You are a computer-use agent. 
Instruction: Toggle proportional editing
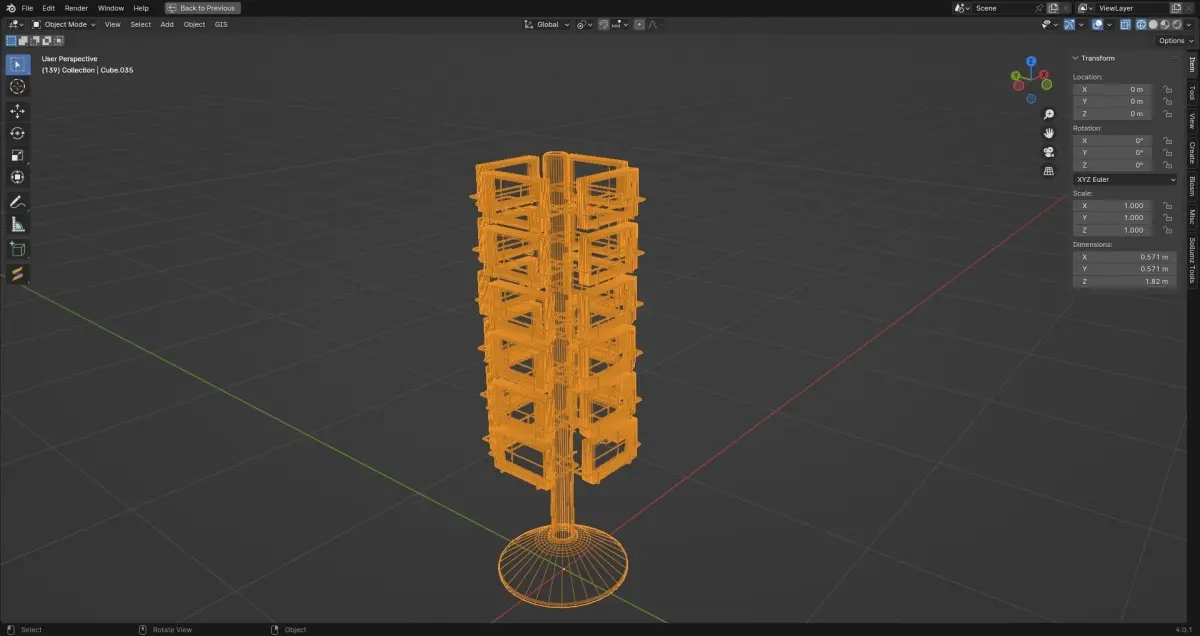coord(640,24)
